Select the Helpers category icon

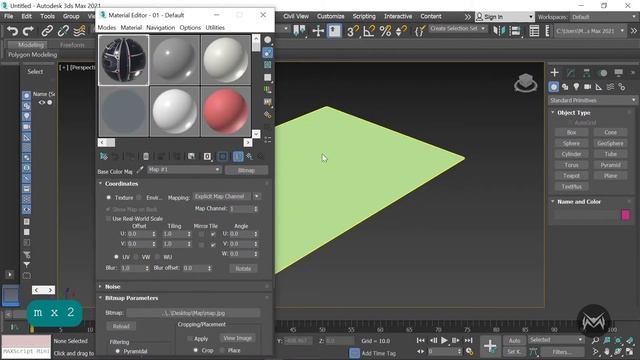[599, 87]
